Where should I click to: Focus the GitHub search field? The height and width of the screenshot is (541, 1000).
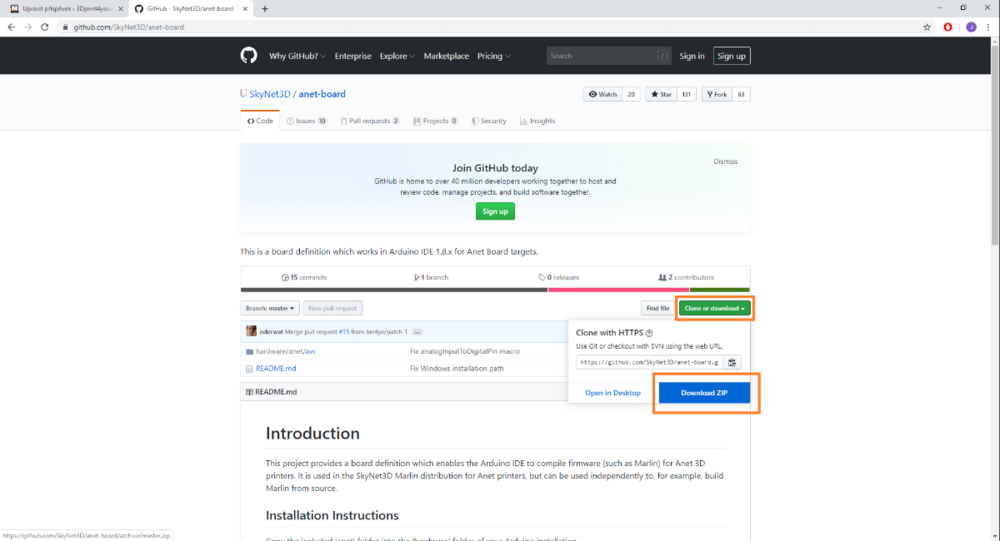pyautogui.click(x=608, y=56)
